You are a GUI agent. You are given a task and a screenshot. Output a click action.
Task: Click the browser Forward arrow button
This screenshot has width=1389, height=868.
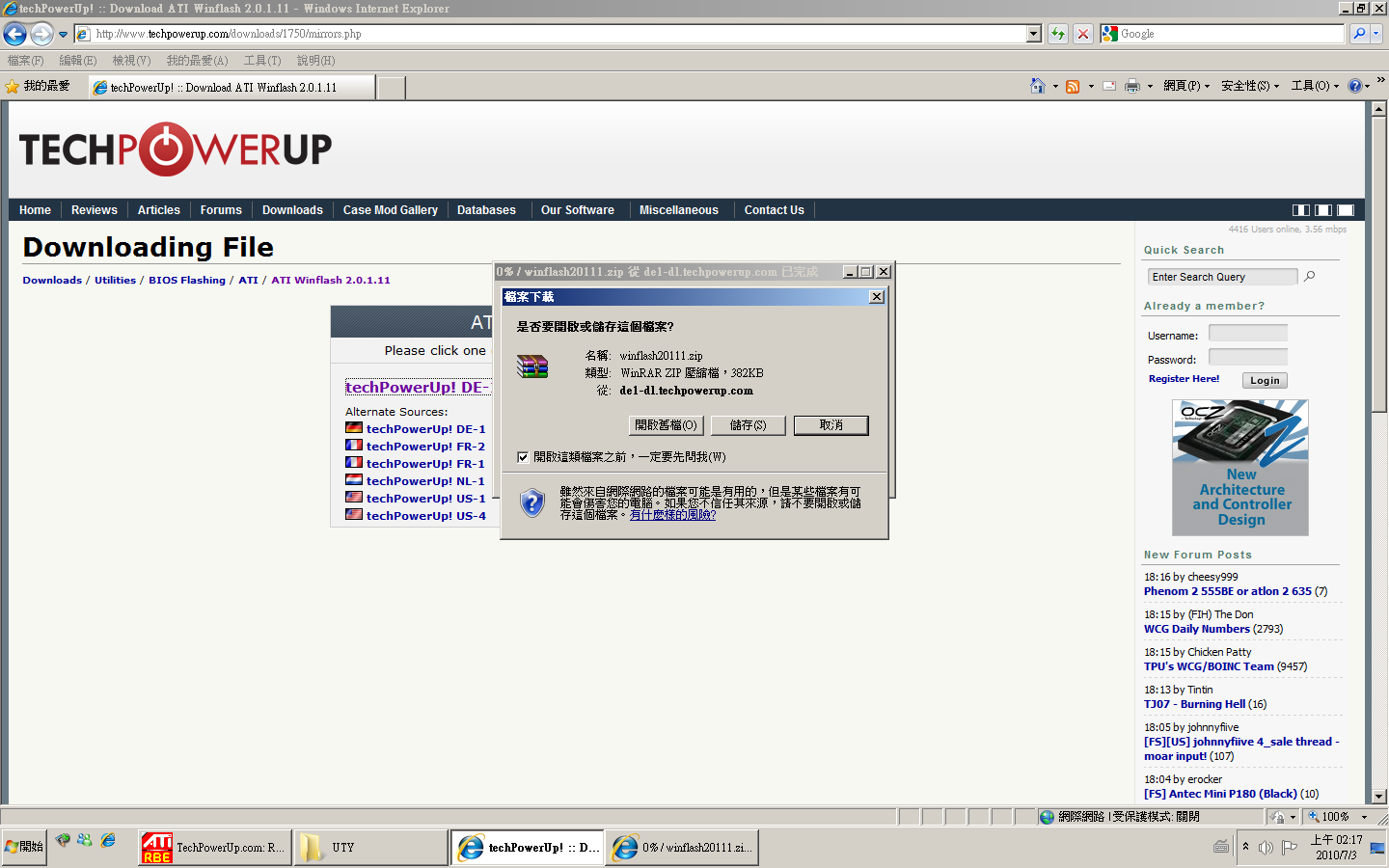tap(41, 34)
